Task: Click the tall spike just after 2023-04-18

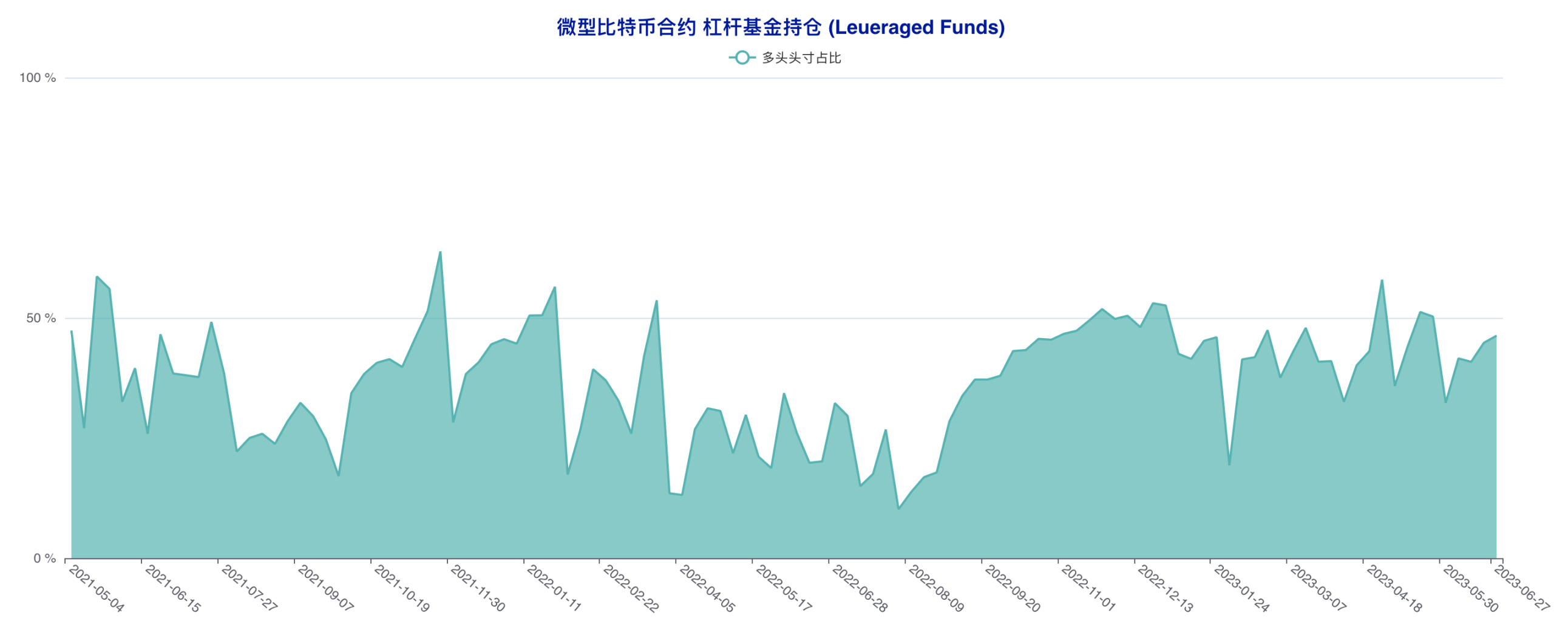Action: tap(1382, 280)
